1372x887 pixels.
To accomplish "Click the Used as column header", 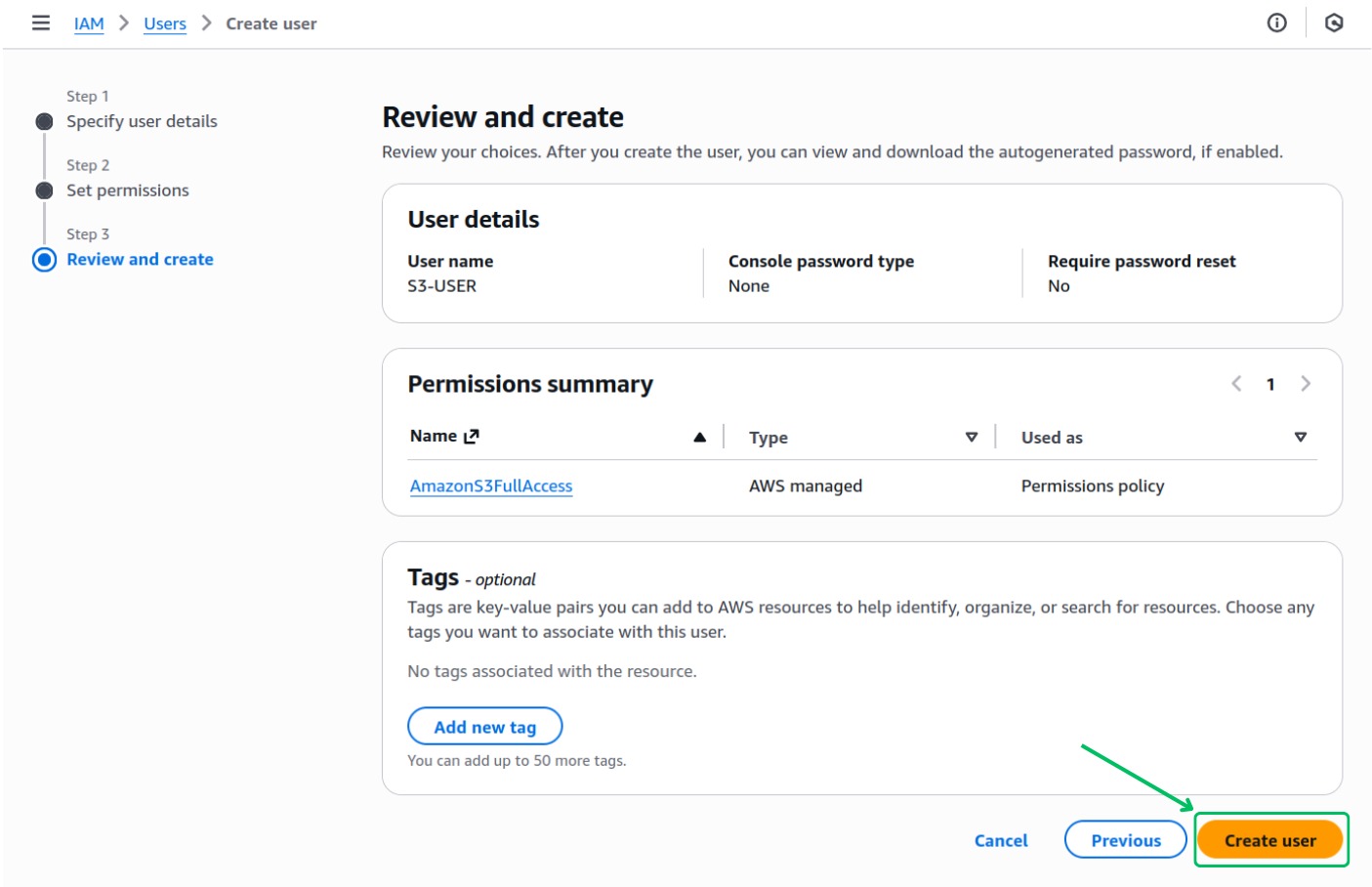I will 1052,438.
